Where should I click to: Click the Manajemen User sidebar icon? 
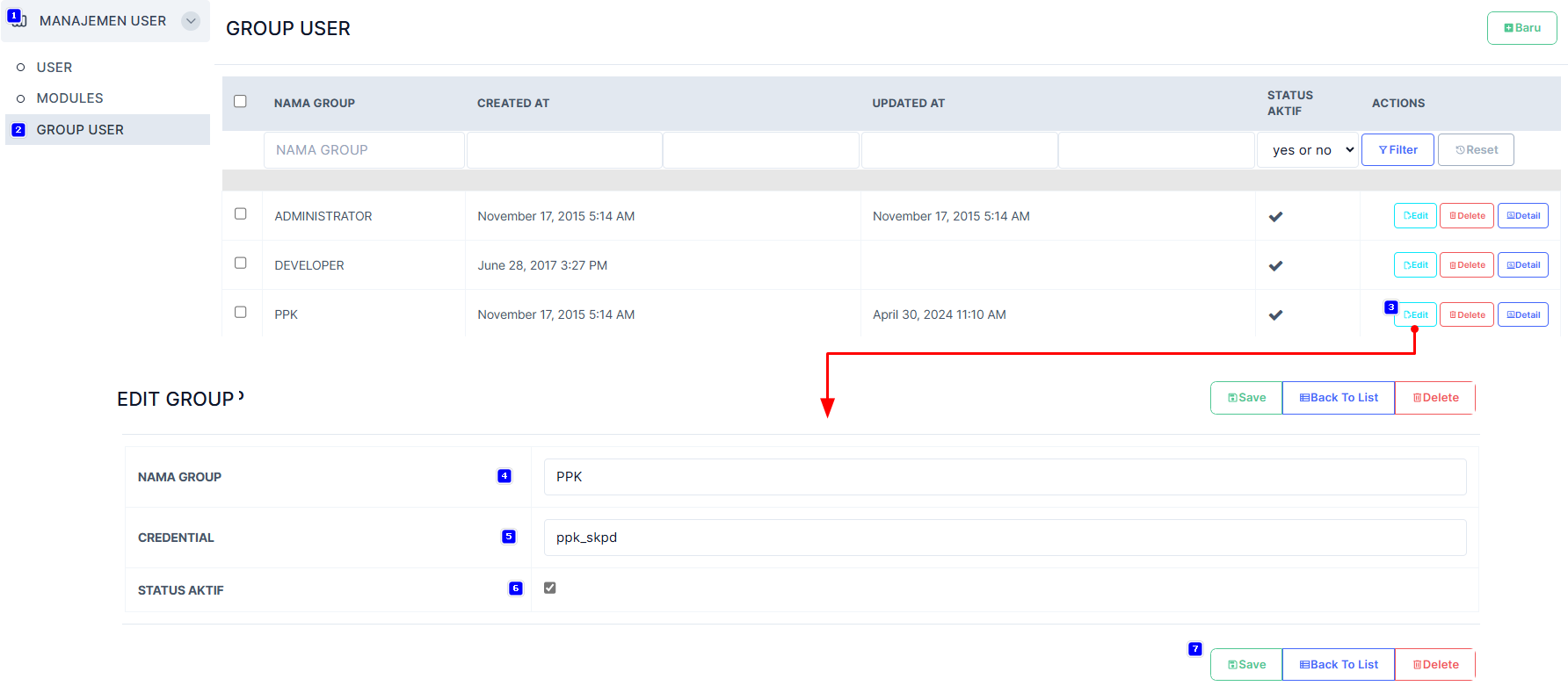(18, 20)
